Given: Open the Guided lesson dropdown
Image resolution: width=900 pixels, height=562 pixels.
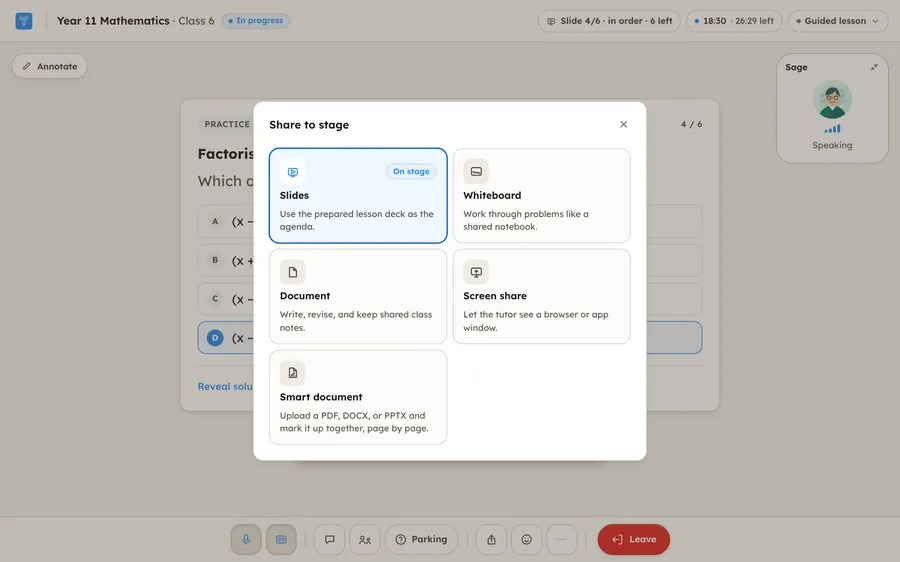Looking at the screenshot, I should coord(838,21).
